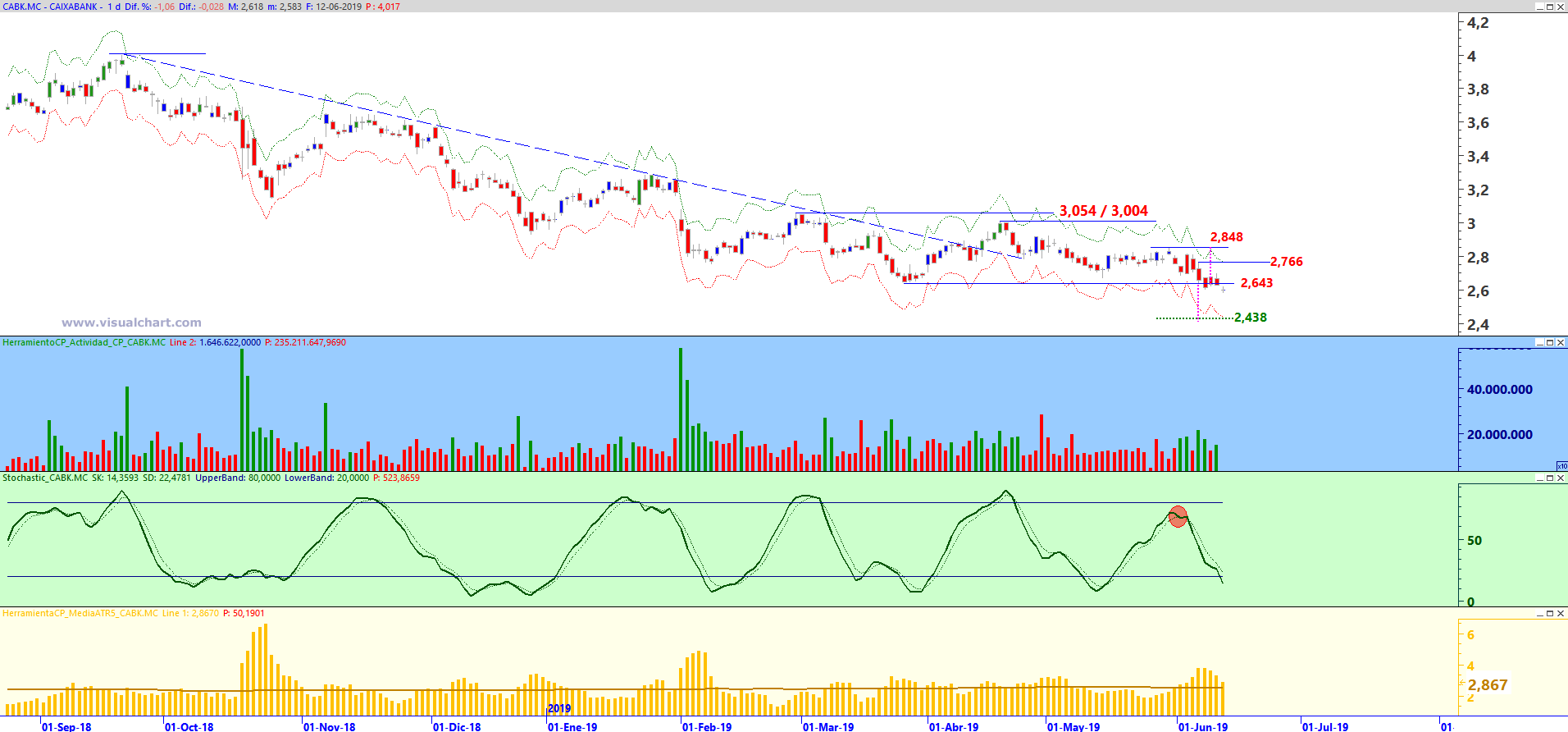Click the '4,2' price axis value
Viewport: 1568px width, 732px height.
(1478, 23)
